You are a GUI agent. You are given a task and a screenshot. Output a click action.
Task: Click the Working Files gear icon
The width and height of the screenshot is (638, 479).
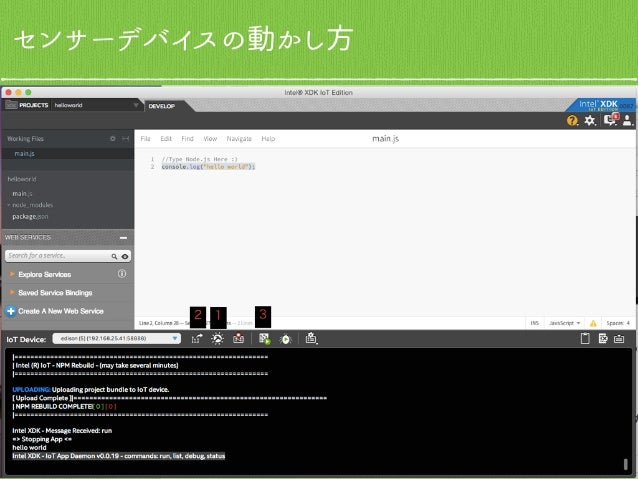[113, 139]
